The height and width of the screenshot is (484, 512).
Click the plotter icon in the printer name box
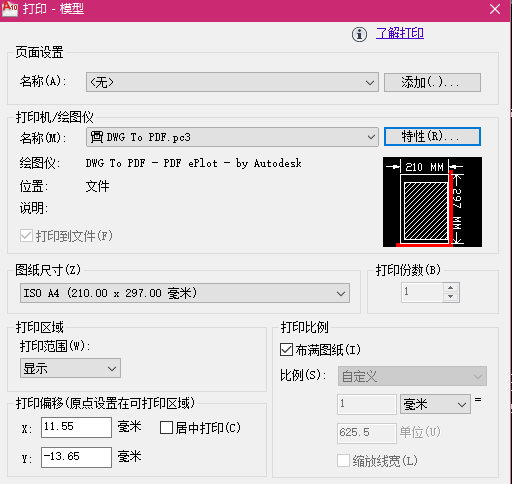[x=97, y=137]
